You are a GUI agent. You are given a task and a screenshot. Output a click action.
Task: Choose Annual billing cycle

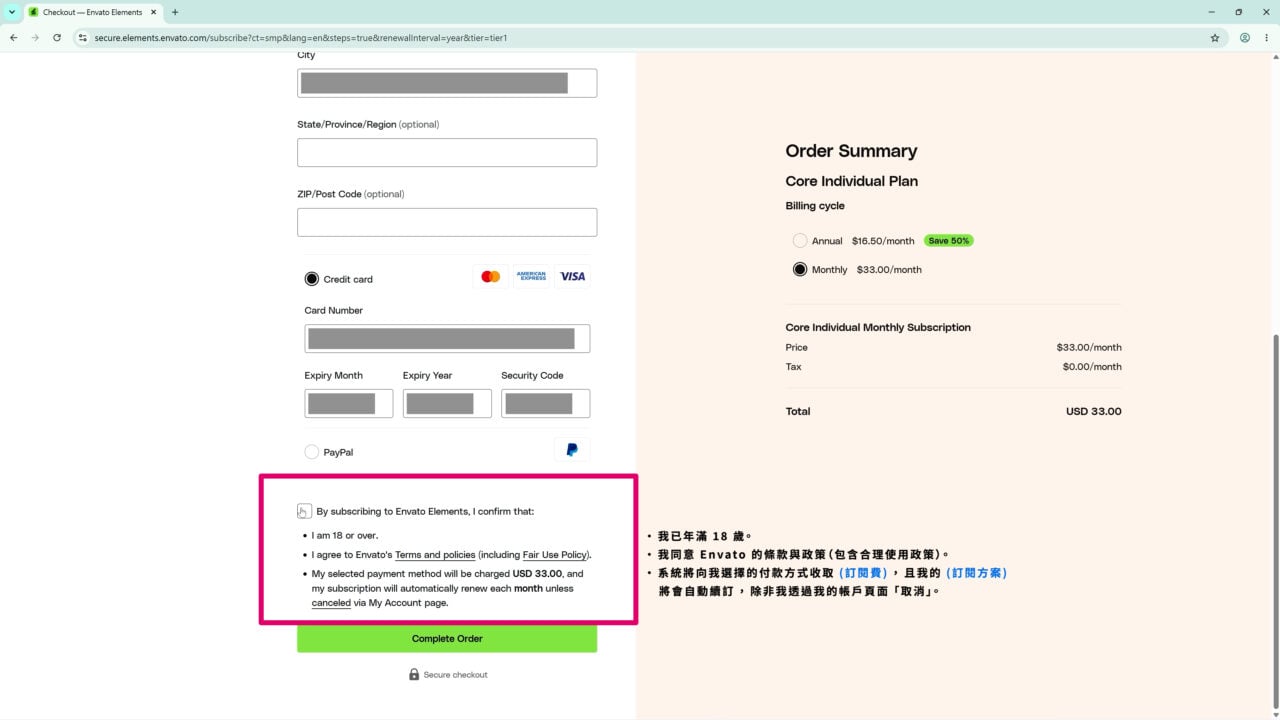[800, 241]
